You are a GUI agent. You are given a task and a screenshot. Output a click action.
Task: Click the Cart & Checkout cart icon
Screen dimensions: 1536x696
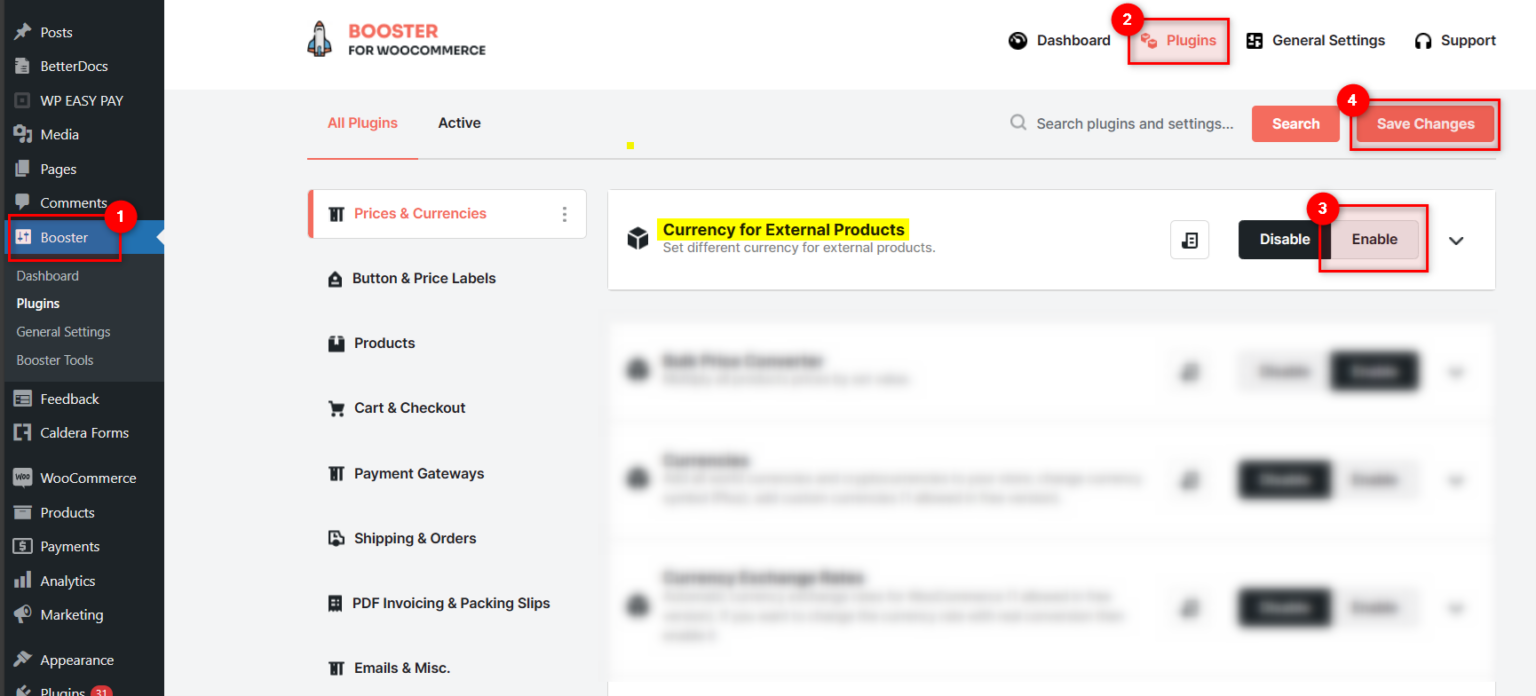tap(337, 408)
